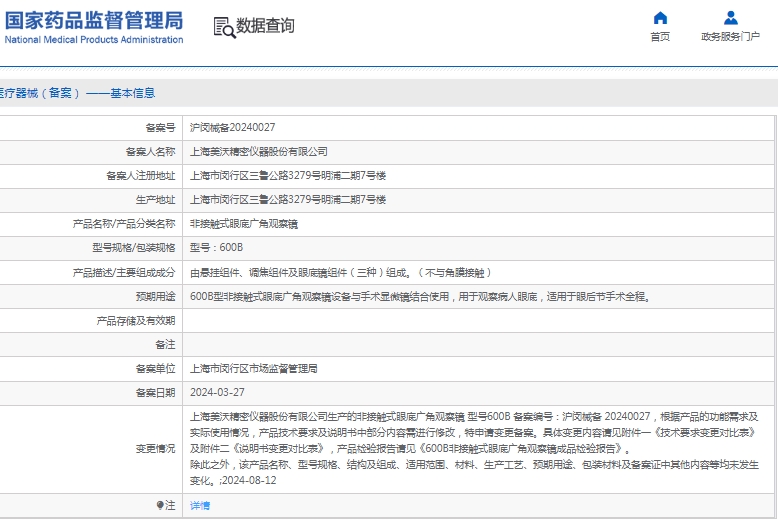This screenshot has width=778, height=522.
Task: Click the 产品名称/产品分类名称 field label
Action: pyautogui.click(x=124, y=224)
